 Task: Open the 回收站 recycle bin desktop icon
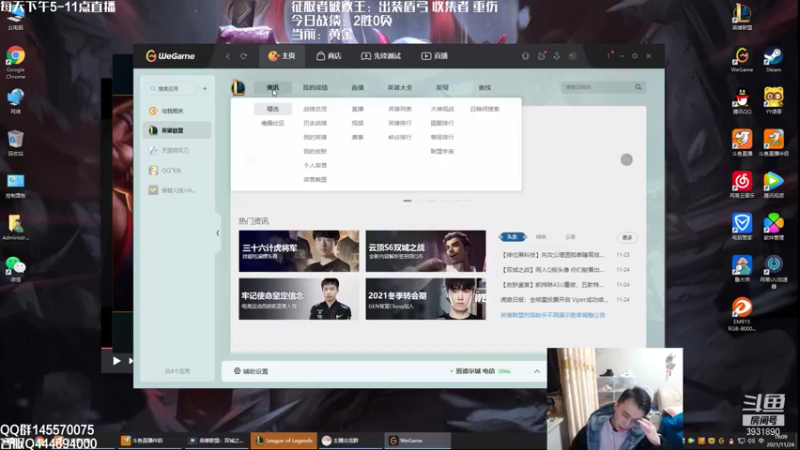pos(15,143)
